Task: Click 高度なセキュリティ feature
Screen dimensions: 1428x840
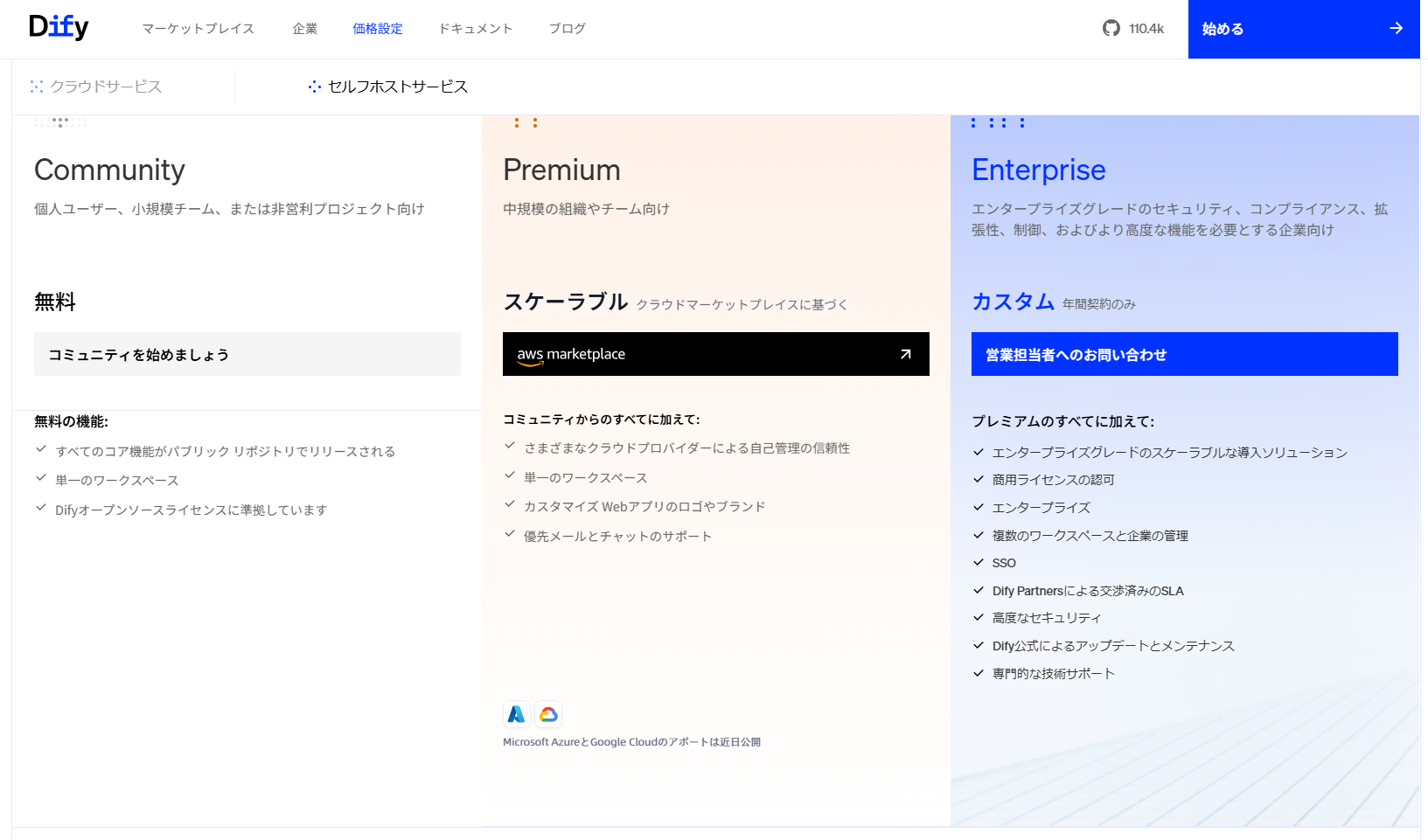Action: click(1047, 618)
